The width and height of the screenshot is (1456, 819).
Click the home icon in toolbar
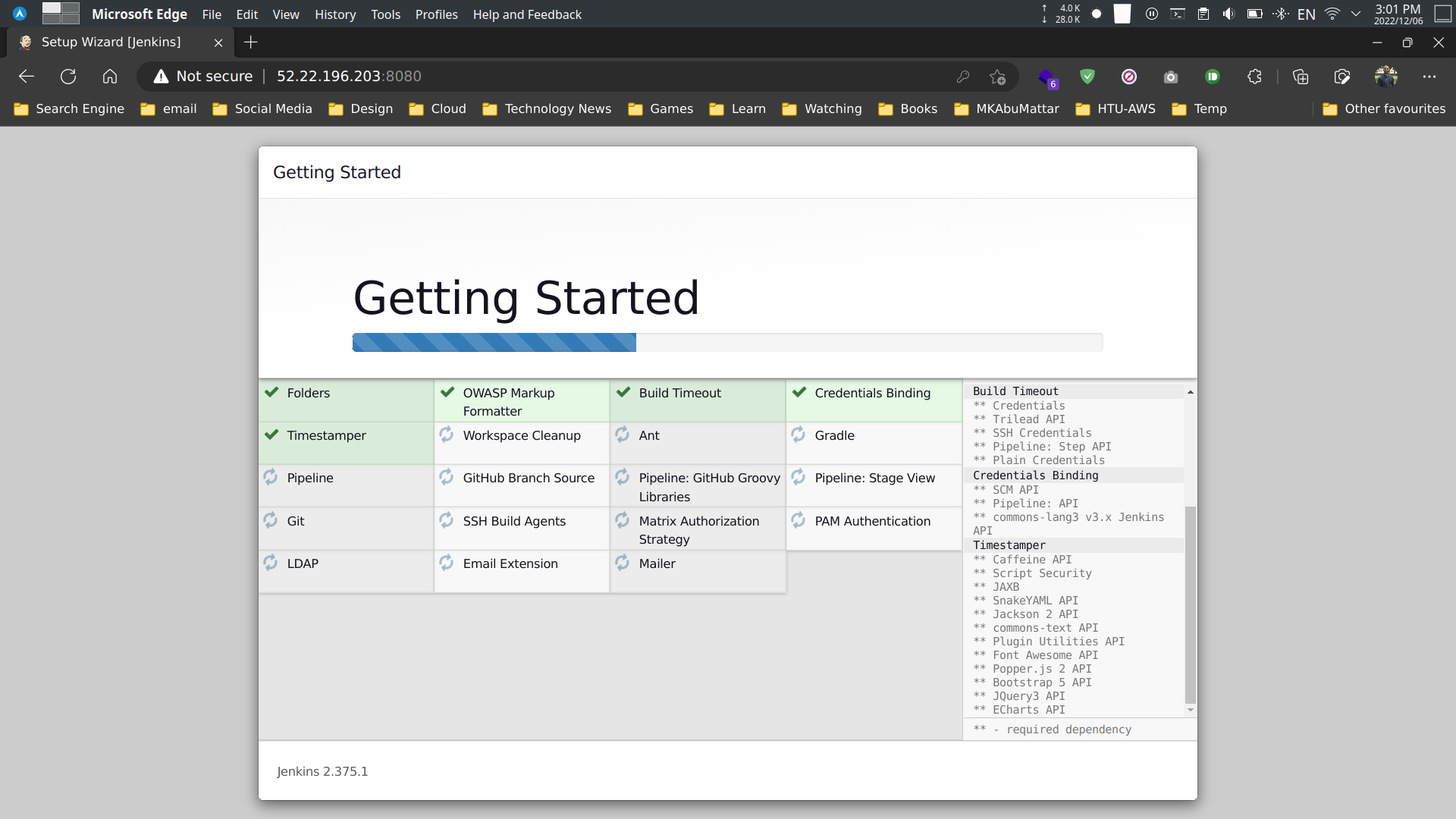pos(110,77)
